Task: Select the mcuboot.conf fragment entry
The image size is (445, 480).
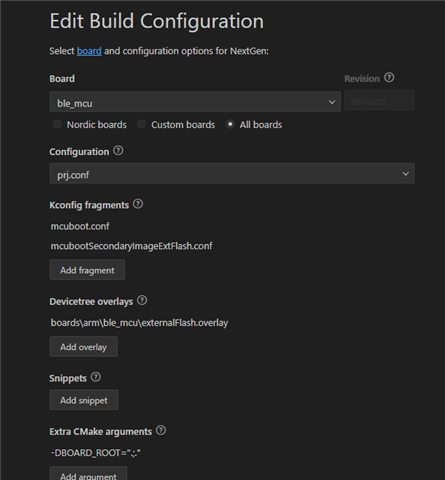Action: (80, 226)
